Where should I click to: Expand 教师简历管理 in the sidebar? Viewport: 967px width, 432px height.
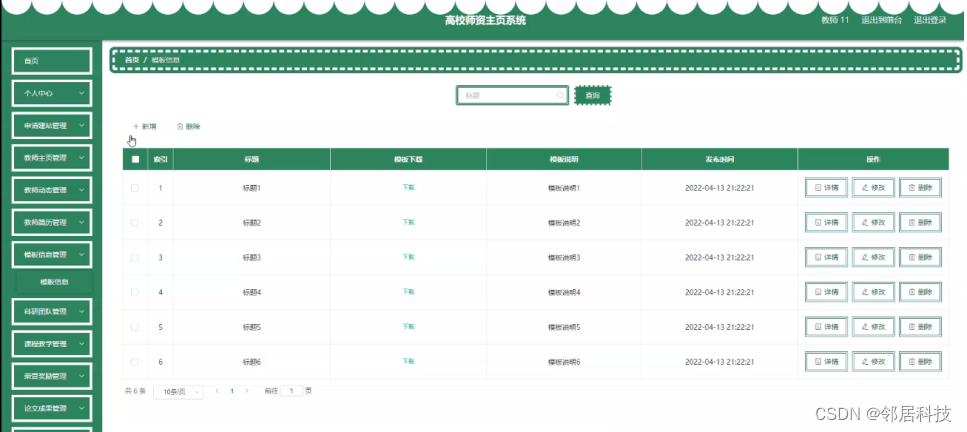pyautogui.click(x=52, y=222)
